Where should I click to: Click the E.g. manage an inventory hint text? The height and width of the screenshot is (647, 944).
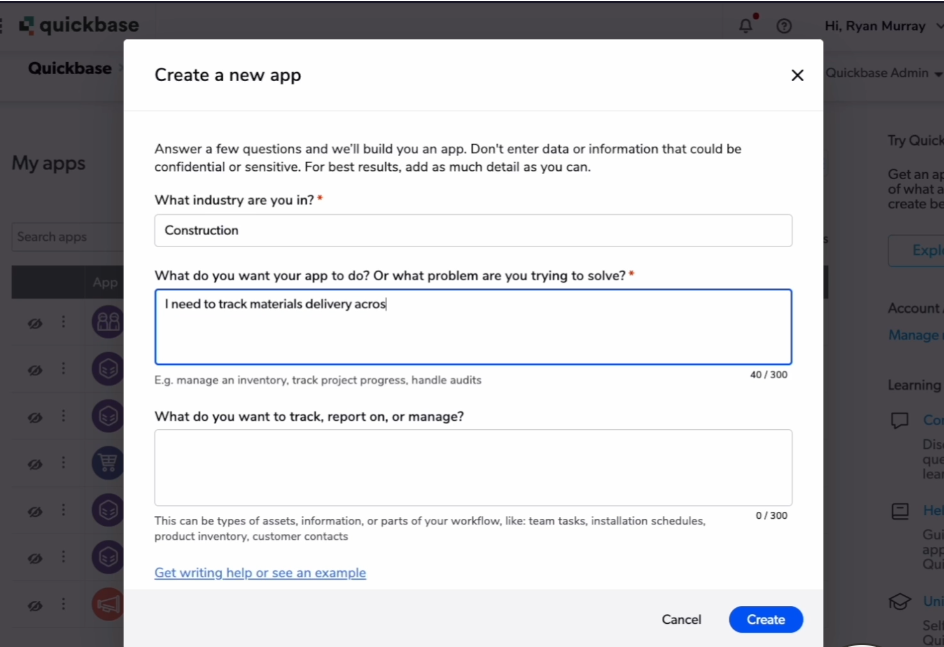click(318, 380)
